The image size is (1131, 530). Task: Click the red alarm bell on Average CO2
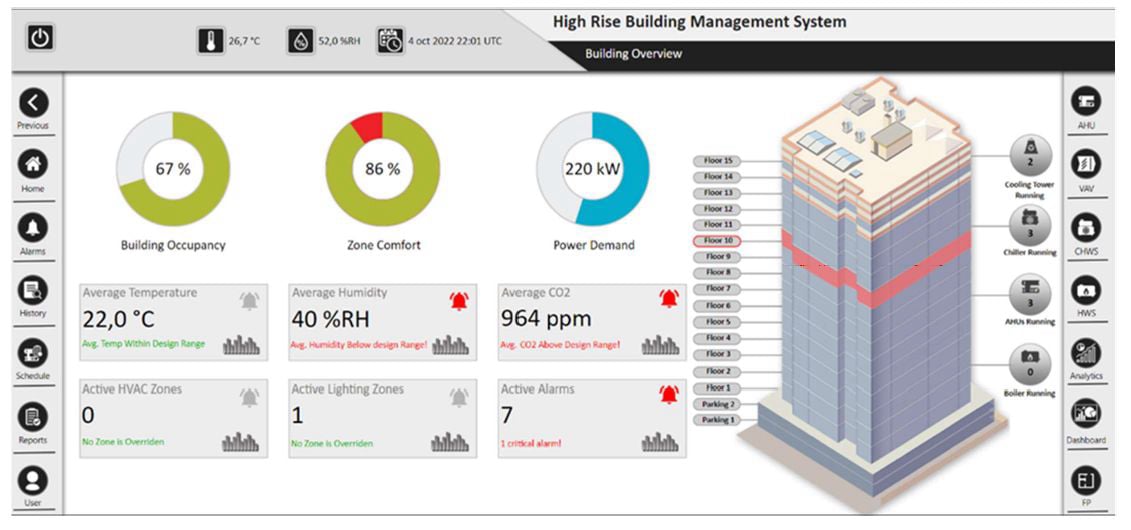(x=669, y=299)
